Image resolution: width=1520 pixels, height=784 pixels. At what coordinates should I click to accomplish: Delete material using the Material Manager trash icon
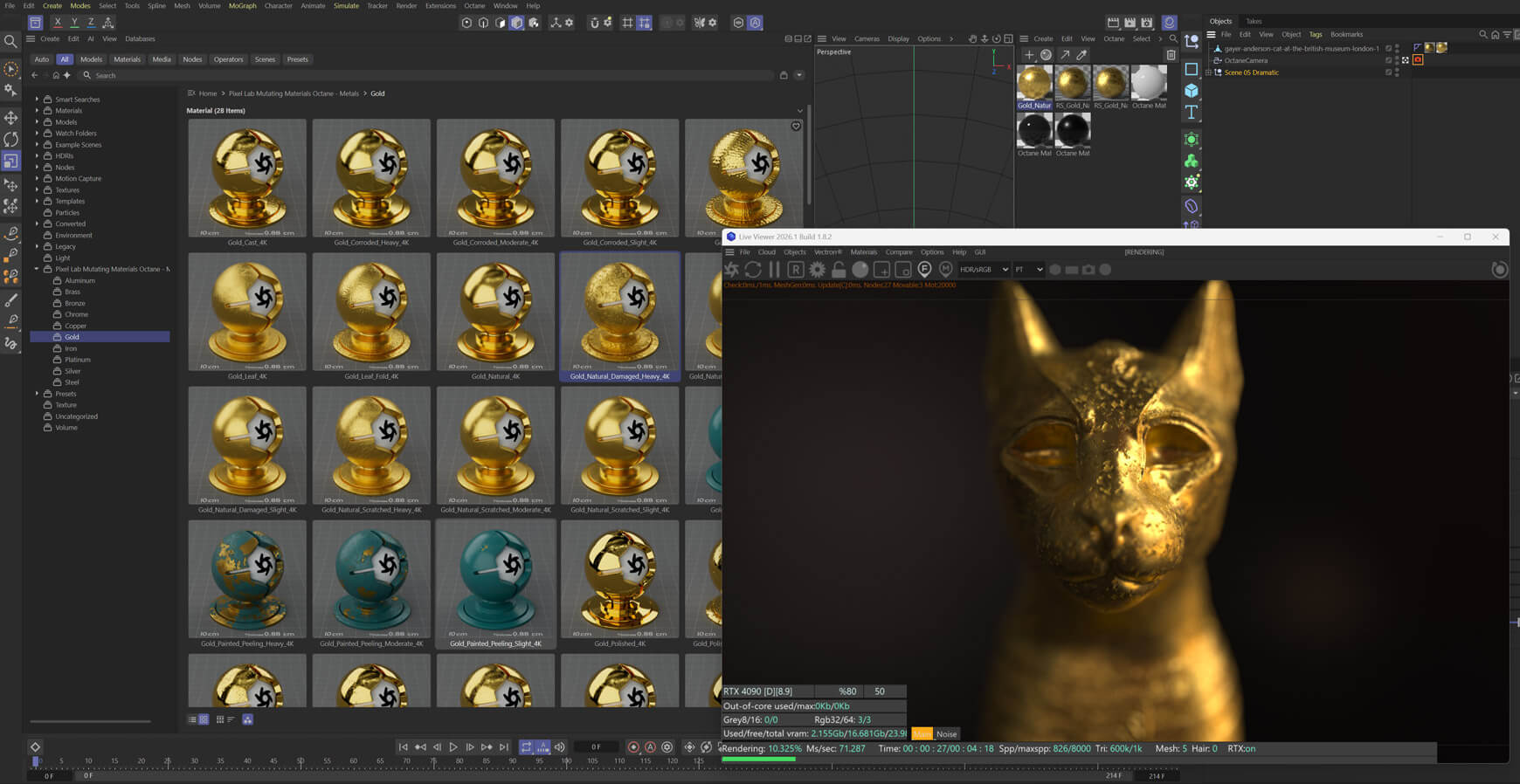click(1171, 55)
